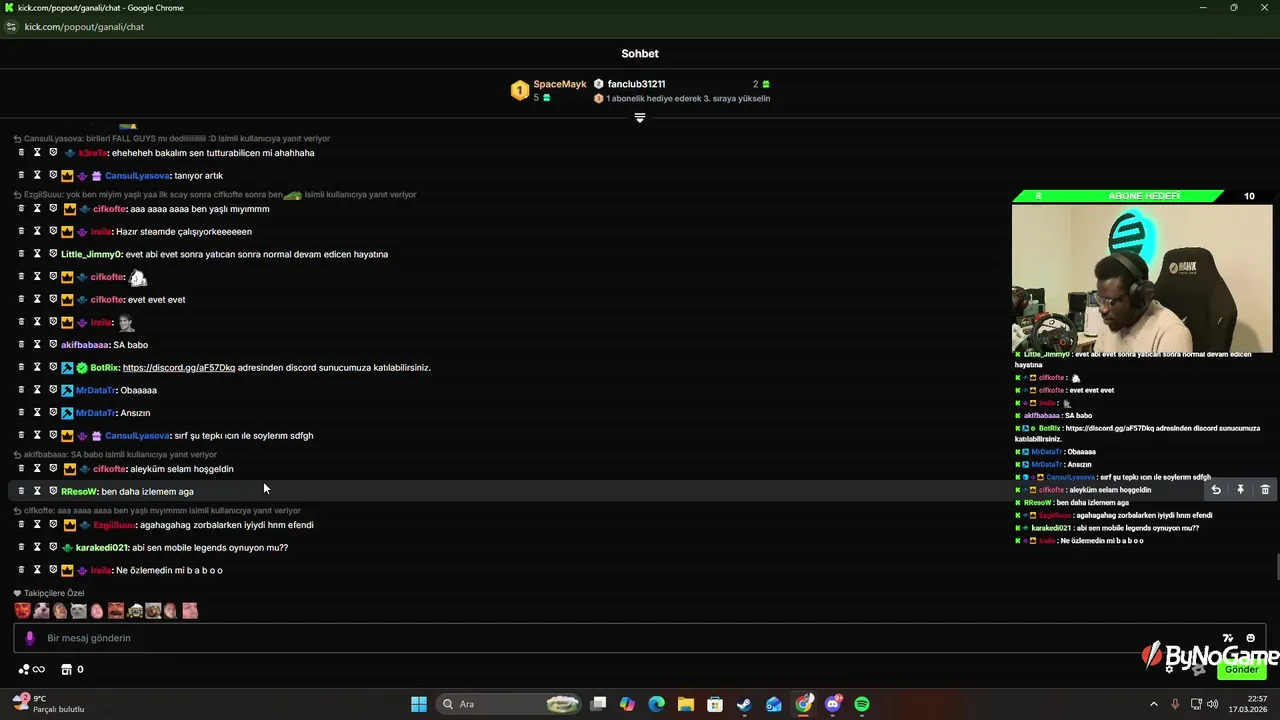Screen dimensions: 1280x720
Task: Click the streamer webcam overlay
Action: click(x=1142, y=277)
